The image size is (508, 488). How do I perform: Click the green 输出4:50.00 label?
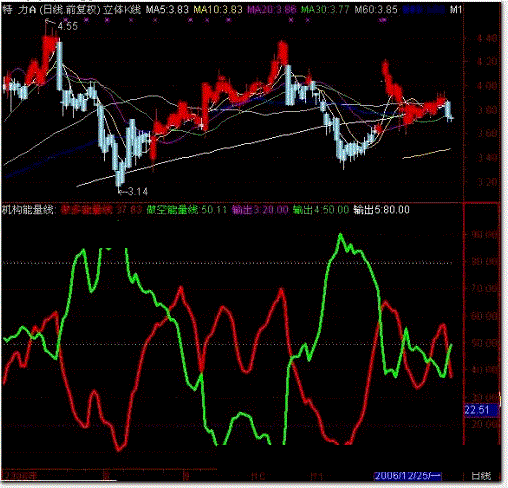[x=321, y=210]
